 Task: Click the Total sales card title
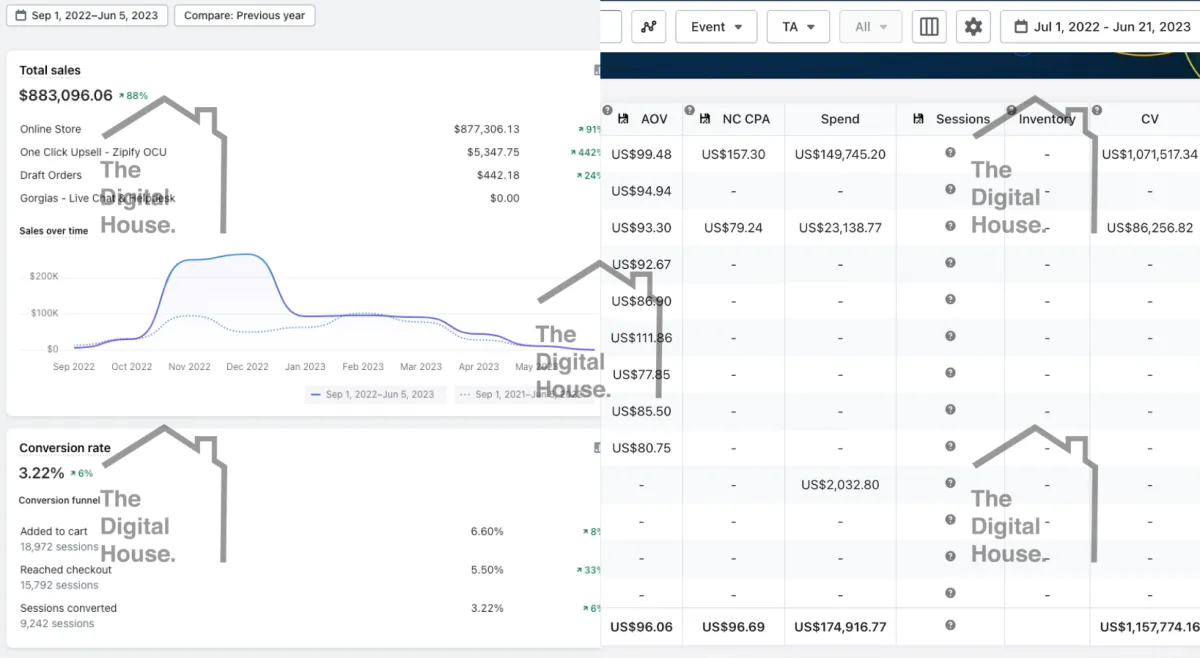click(x=50, y=70)
